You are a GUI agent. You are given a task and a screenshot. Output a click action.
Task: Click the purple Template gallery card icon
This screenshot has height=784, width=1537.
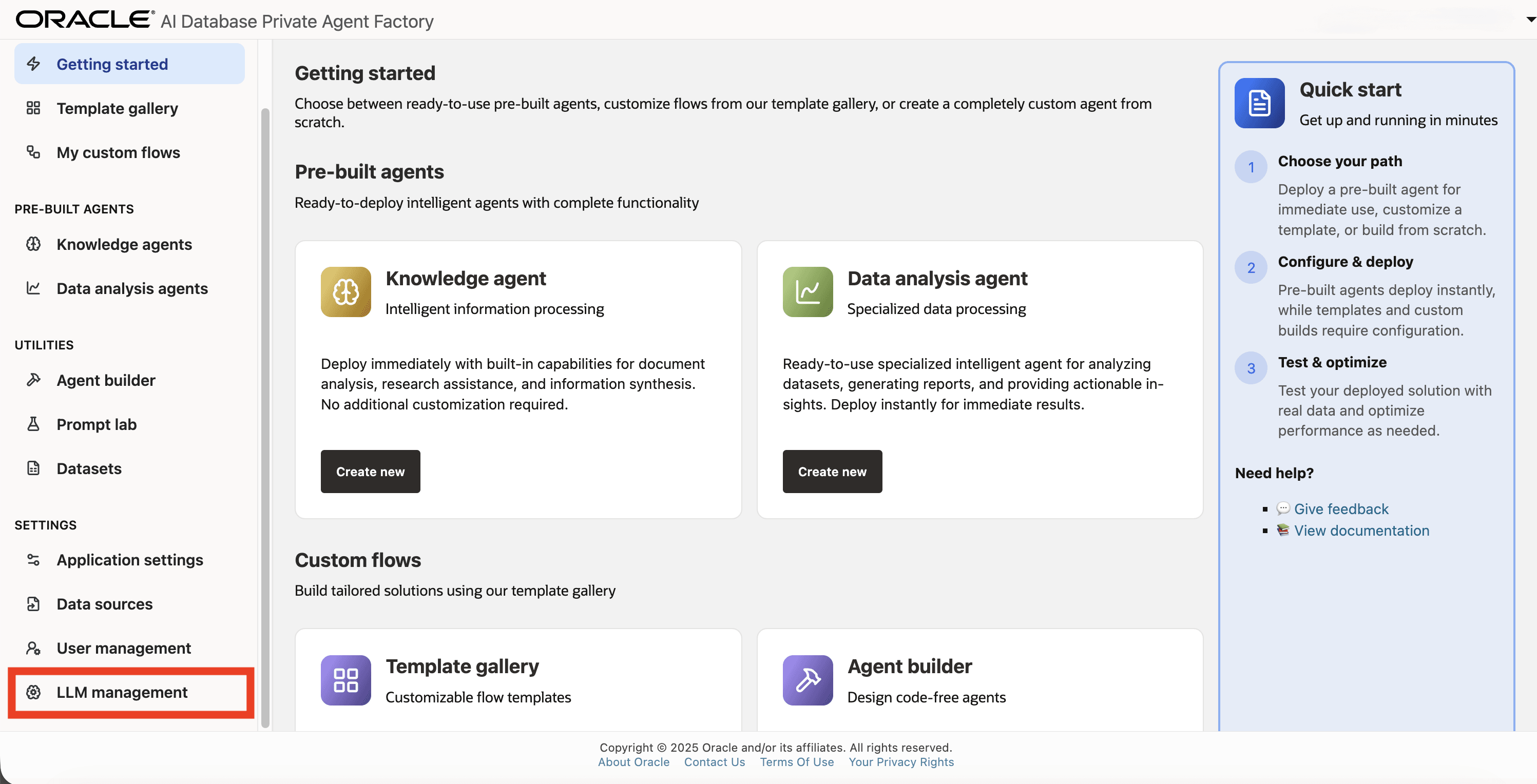tap(346, 680)
